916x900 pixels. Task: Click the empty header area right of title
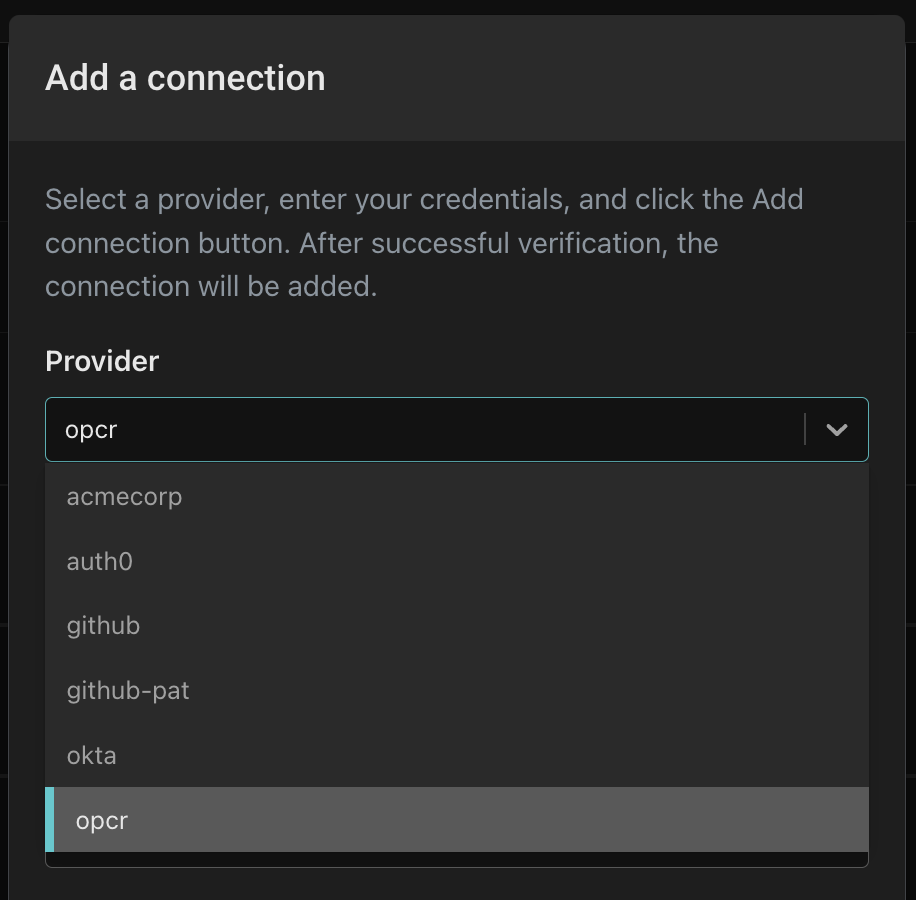click(620, 78)
